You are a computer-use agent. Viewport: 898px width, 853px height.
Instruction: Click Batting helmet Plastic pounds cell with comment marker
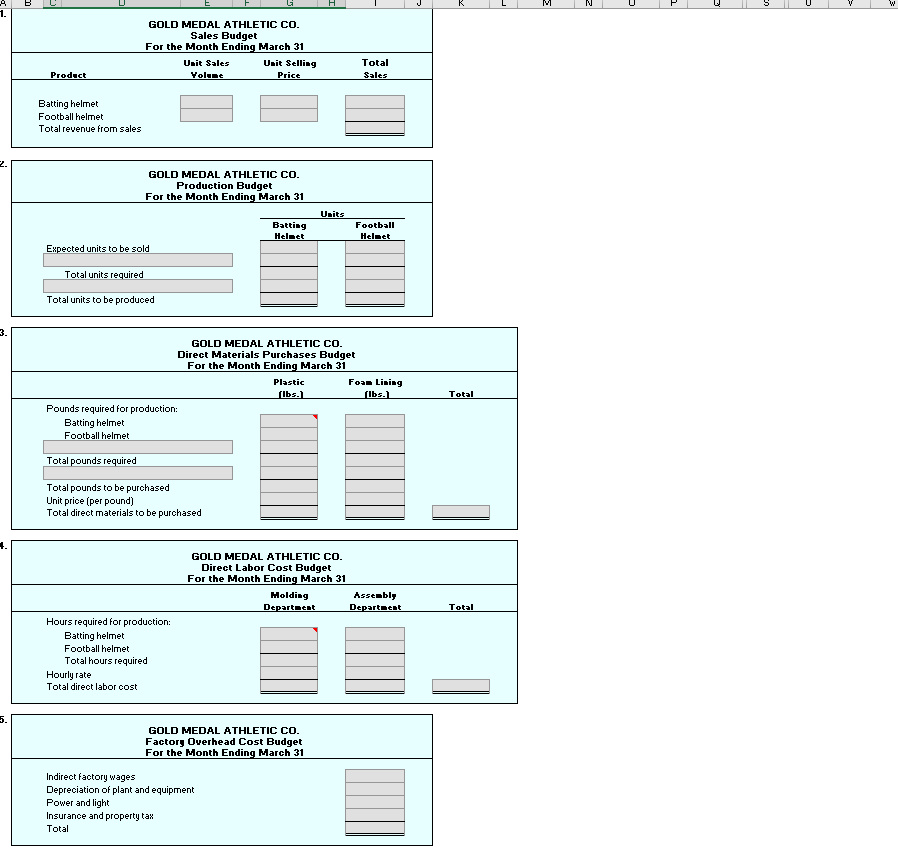click(289, 421)
